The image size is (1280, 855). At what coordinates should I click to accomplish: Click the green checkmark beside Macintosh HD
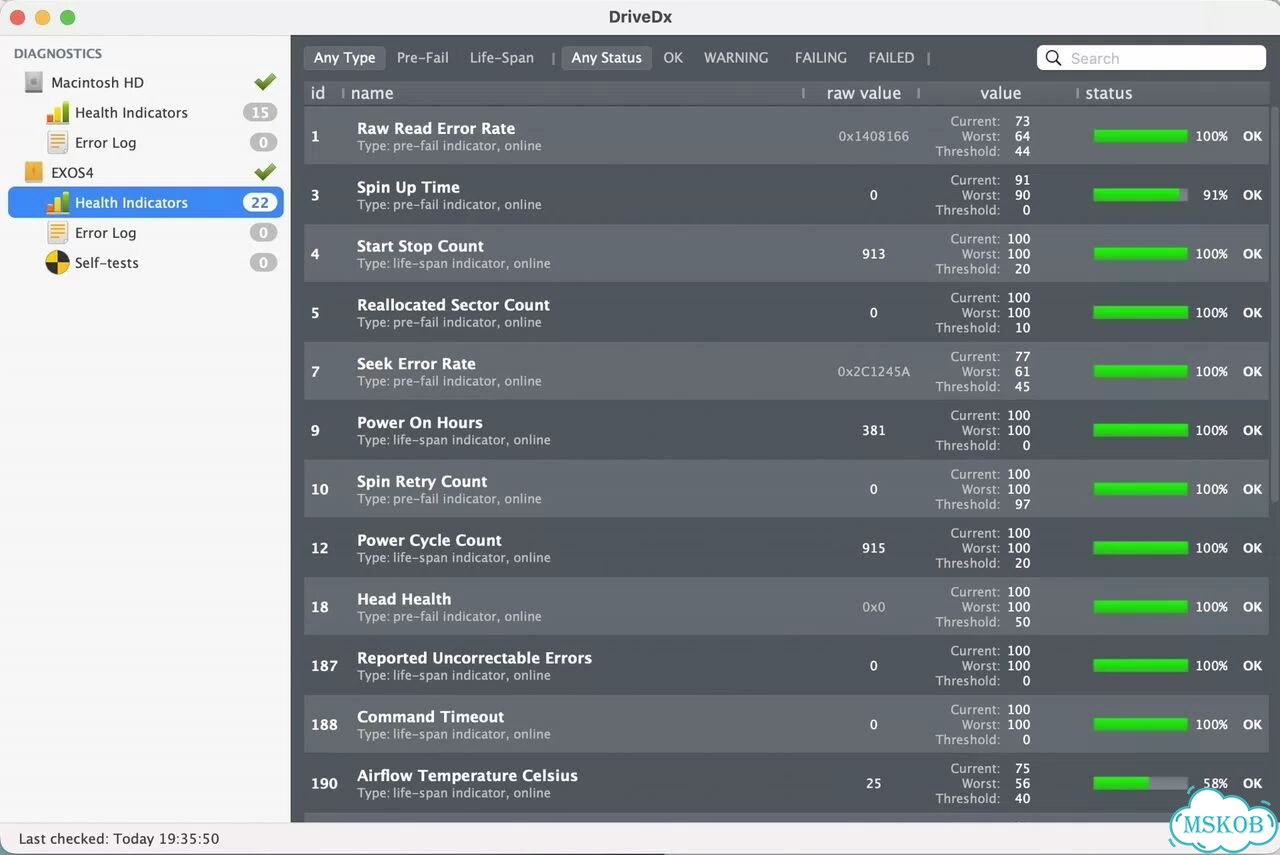[x=265, y=82]
